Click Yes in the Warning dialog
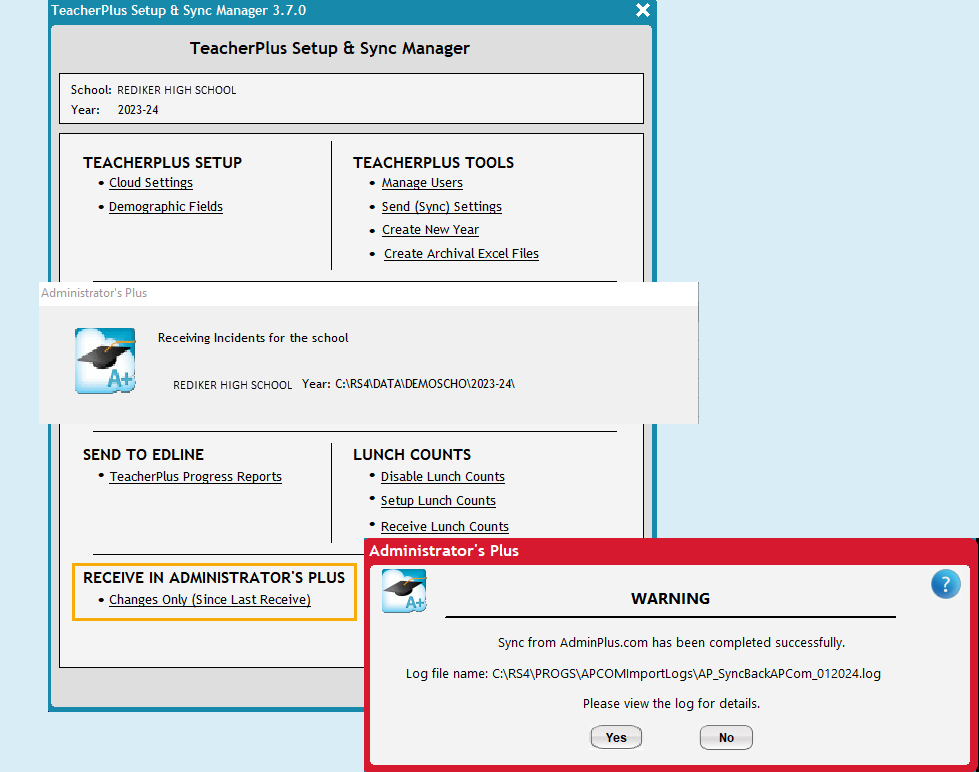 pos(616,737)
